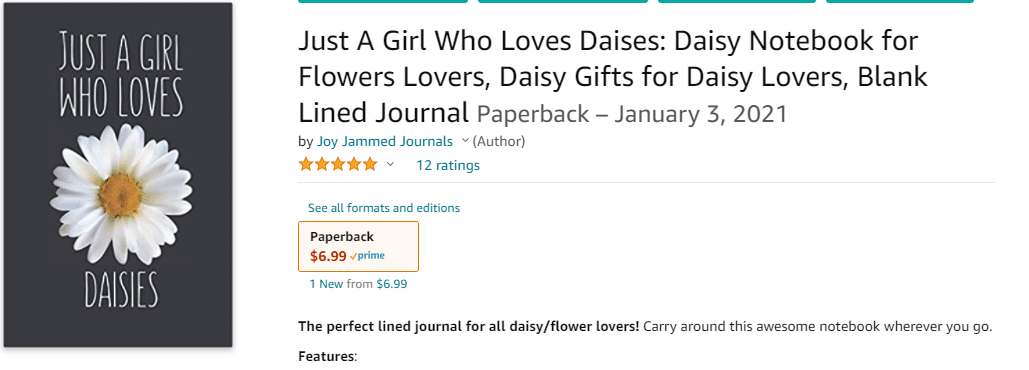Click the five-star rating icons
Screen dimensions: 1029x370
pos(338,164)
